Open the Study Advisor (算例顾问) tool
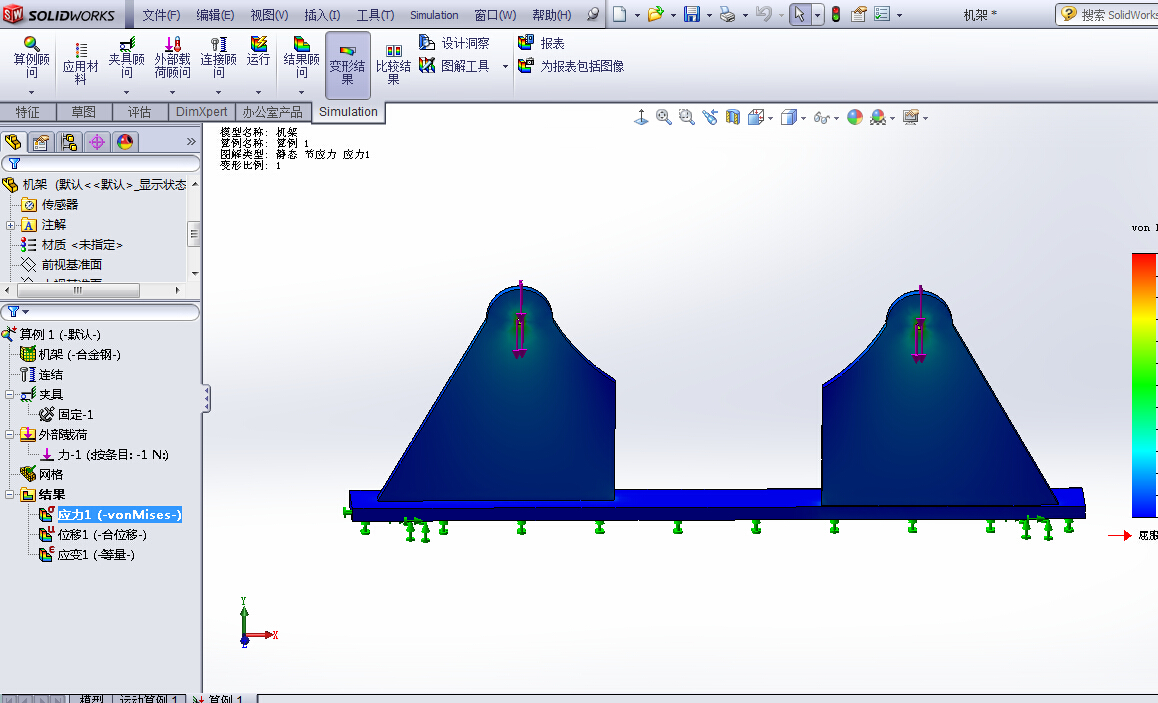The image size is (1158, 703). (x=31, y=58)
